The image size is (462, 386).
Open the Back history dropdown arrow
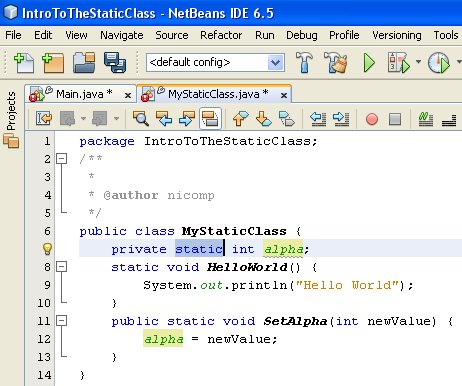coord(83,118)
